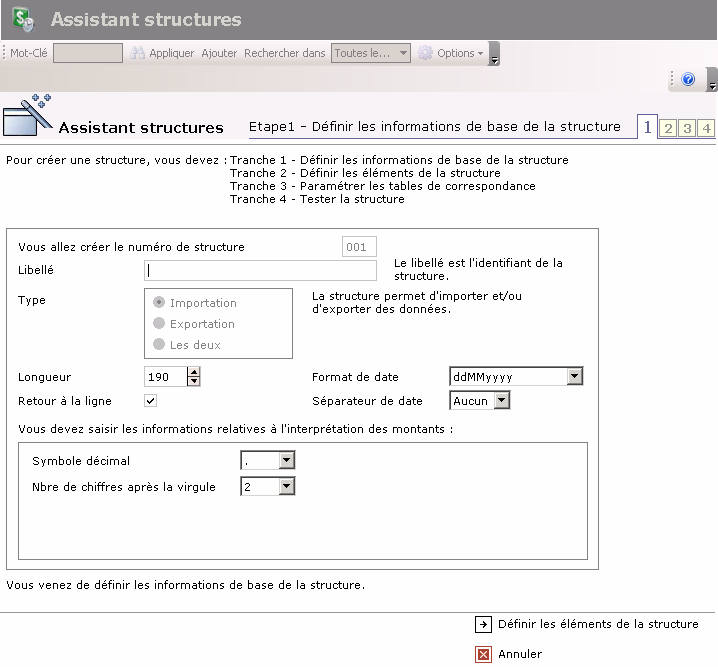Click the toolbar drag handle beside Mot-Clé

point(4,53)
